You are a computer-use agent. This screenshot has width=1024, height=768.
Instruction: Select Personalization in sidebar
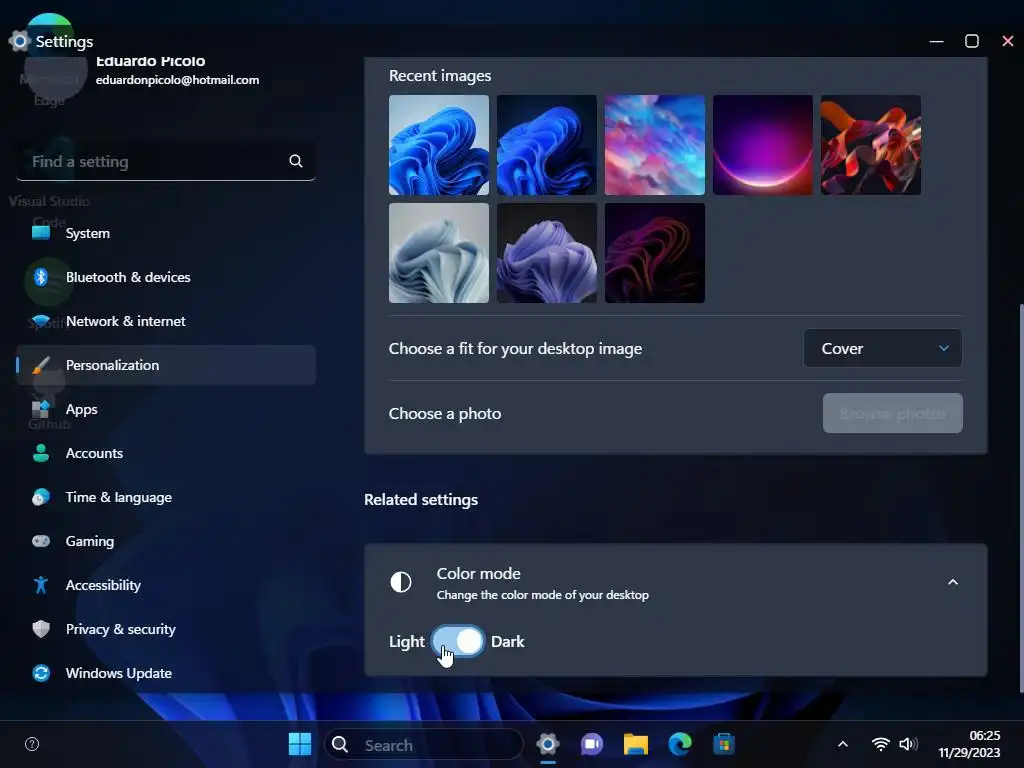[166, 365]
